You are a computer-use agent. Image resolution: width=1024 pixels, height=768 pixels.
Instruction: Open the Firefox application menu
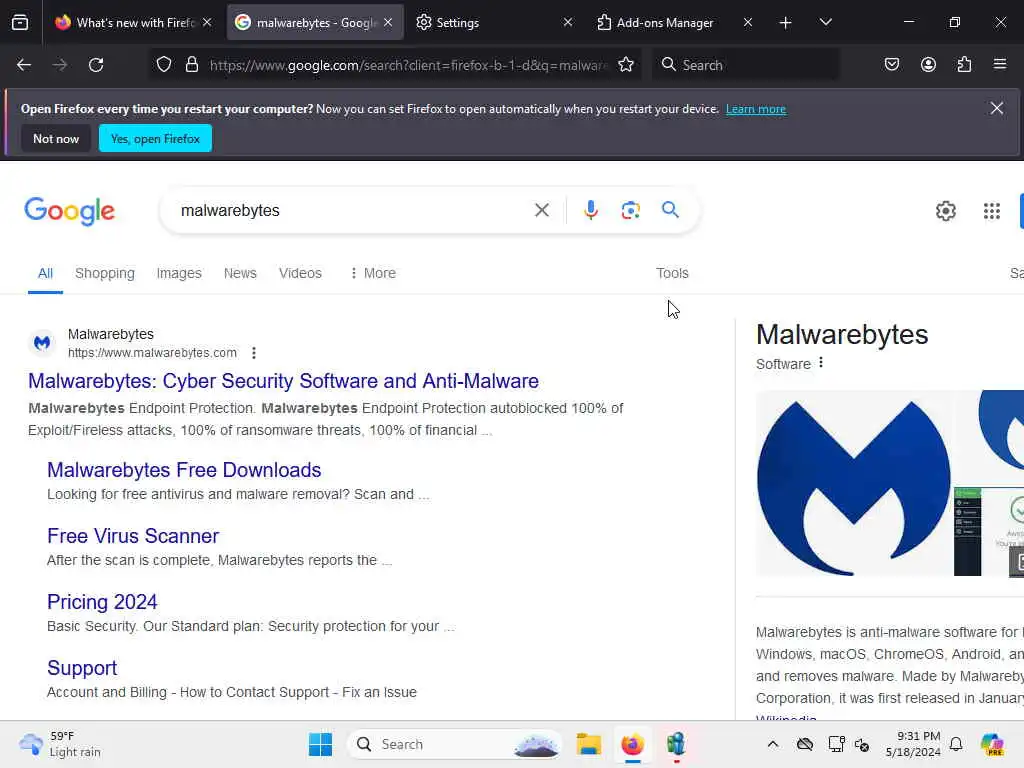(x=1000, y=64)
